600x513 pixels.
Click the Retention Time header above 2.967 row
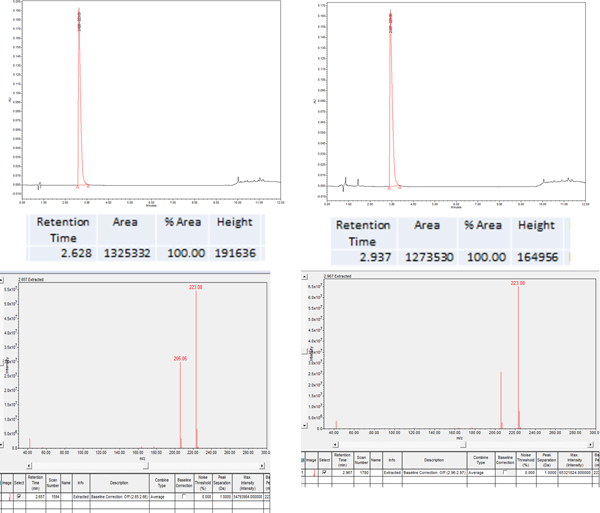tap(342, 460)
